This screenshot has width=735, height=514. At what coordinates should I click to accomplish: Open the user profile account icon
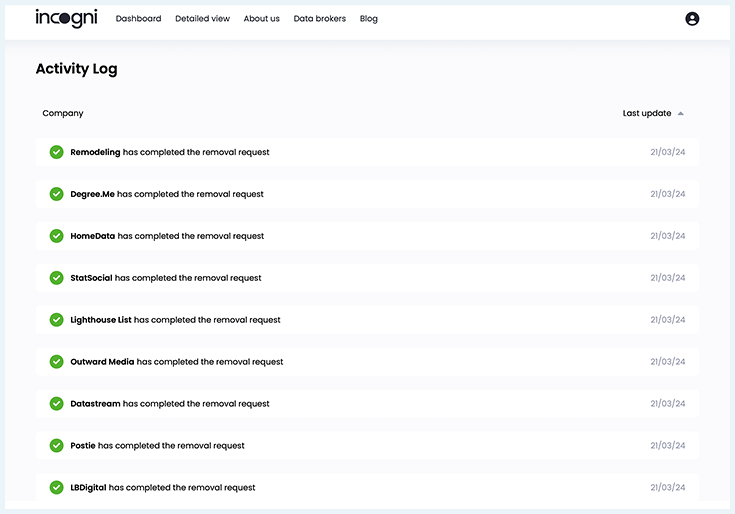click(x=692, y=19)
